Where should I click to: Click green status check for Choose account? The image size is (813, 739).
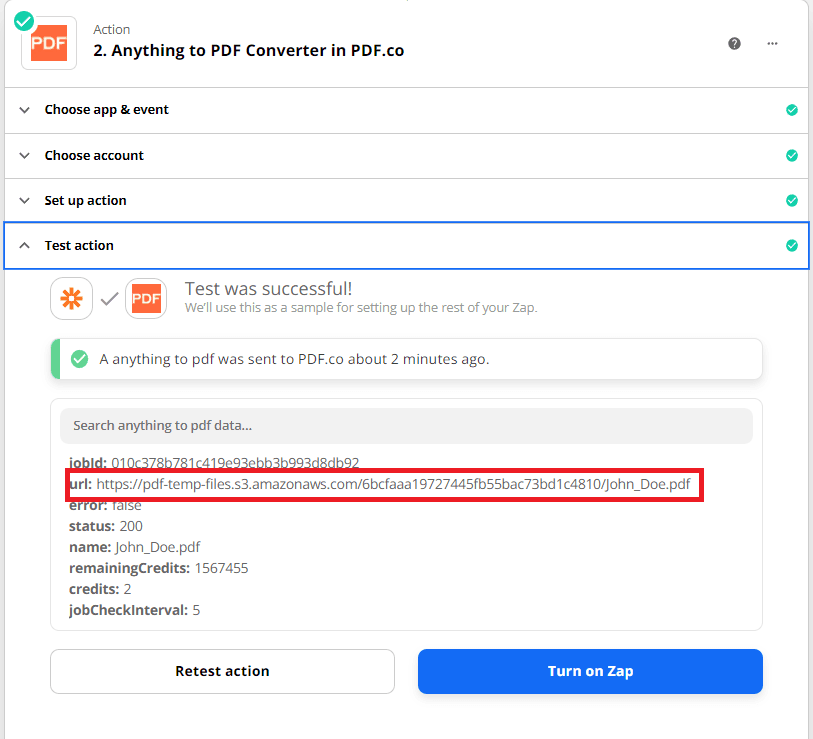792,156
